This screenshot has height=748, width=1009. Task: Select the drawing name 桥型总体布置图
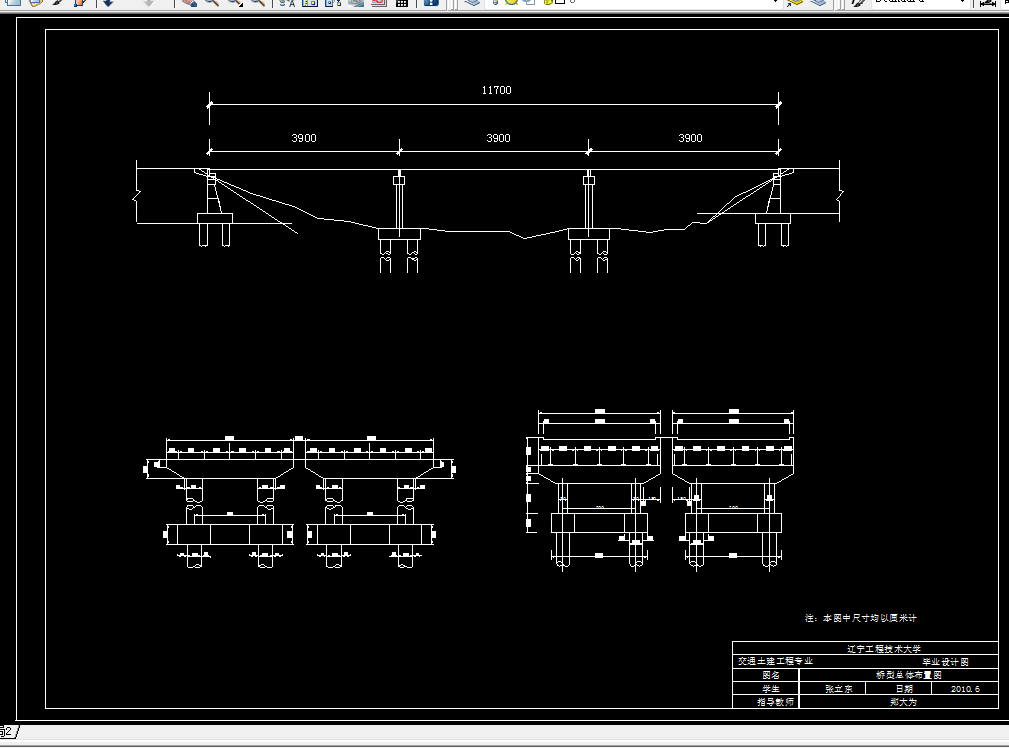(909, 675)
